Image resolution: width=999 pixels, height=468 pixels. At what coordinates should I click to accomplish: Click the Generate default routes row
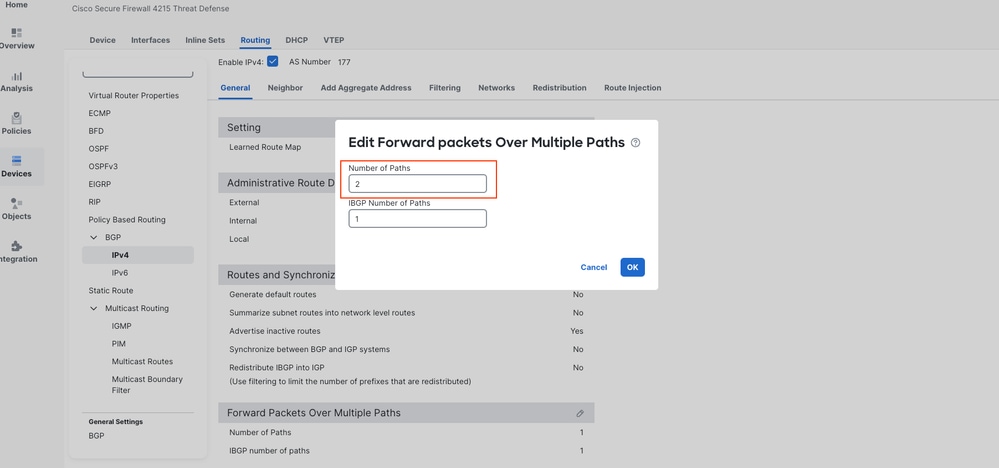click(406, 295)
